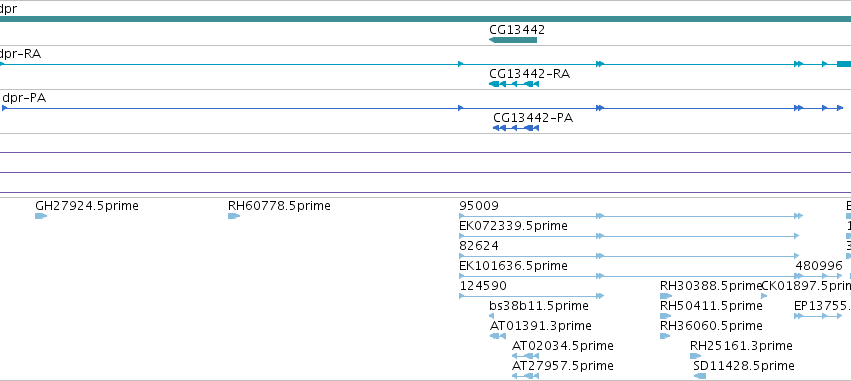Click the CG13442-PA protein glyph
The image size is (851, 381).
(x=516, y=128)
